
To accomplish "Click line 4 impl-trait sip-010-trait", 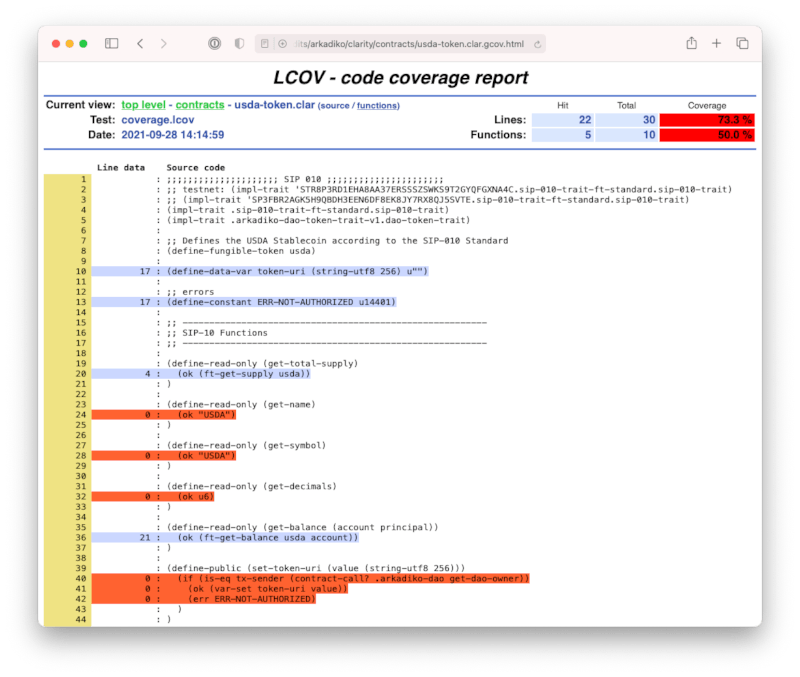I will click(308, 210).
